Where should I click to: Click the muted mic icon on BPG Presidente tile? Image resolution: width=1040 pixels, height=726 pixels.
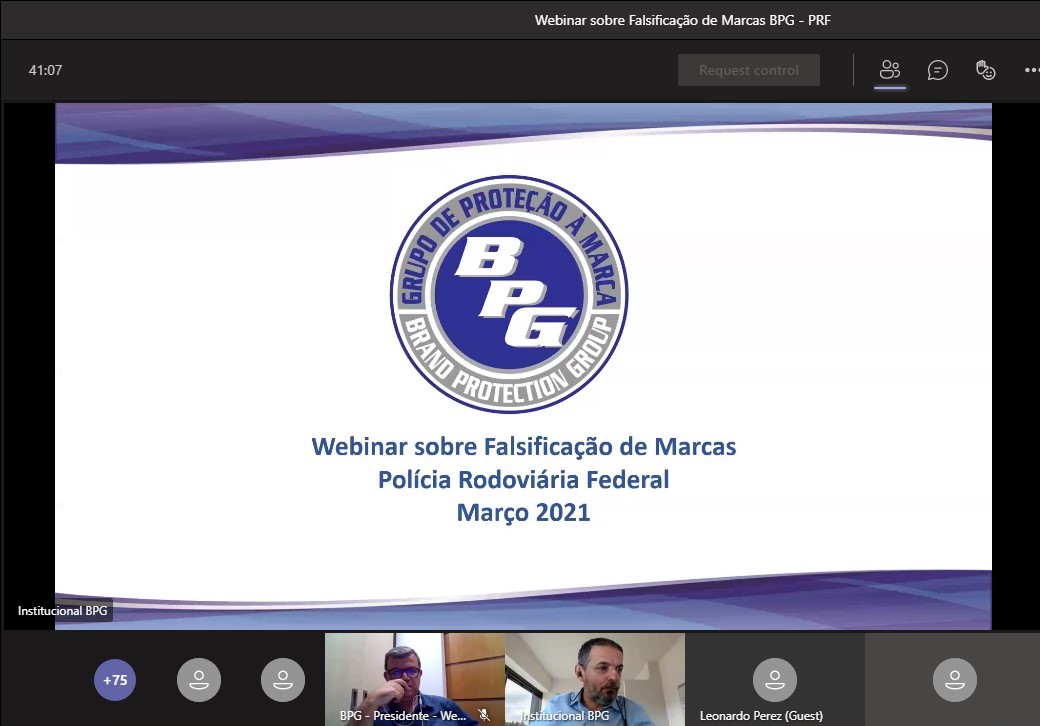(484, 716)
